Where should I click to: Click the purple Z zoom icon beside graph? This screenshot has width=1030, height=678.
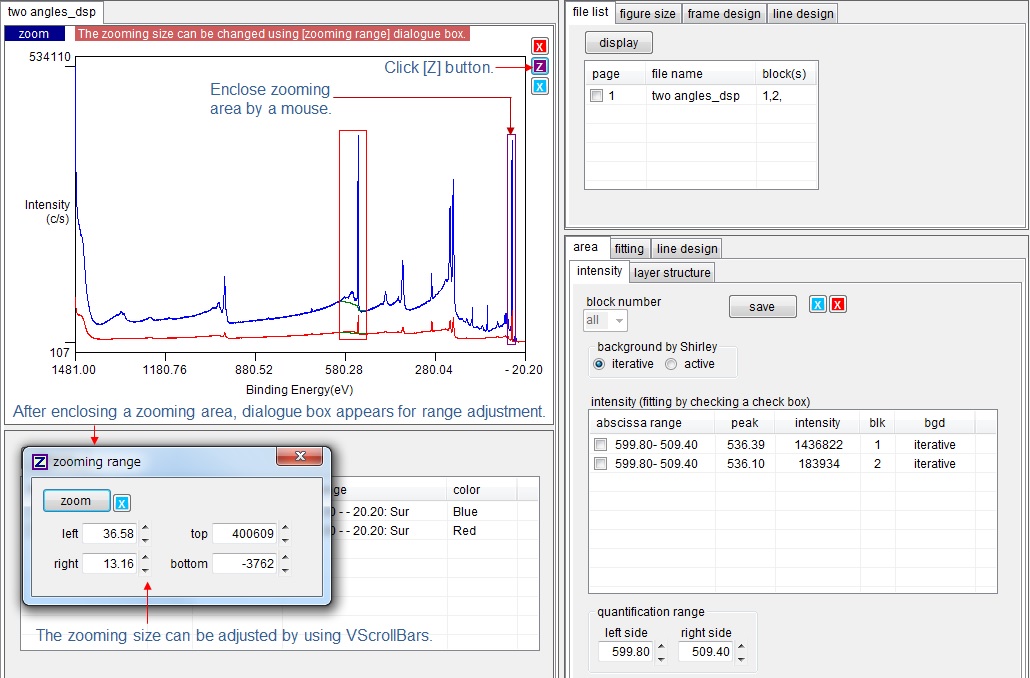pos(540,66)
